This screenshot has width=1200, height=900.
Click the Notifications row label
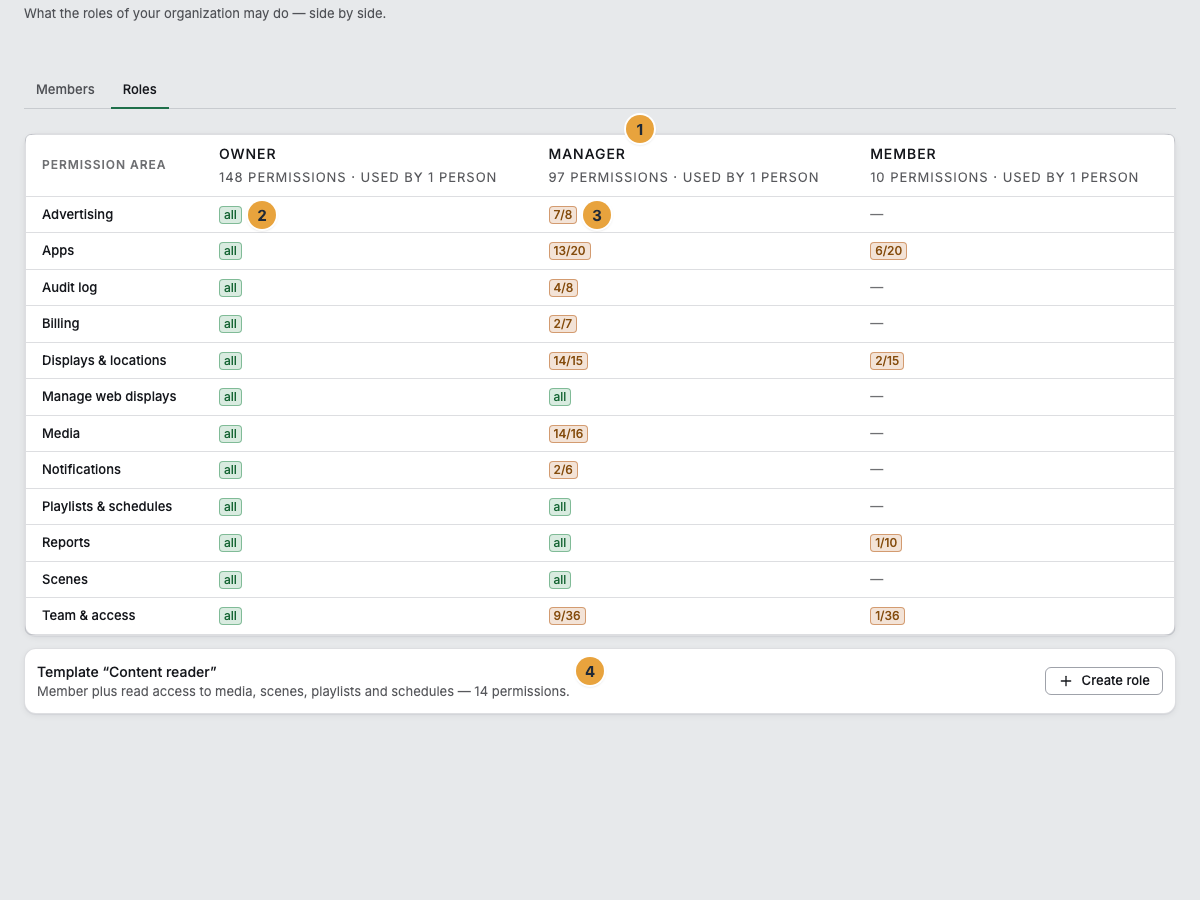click(x=81, y=469)
